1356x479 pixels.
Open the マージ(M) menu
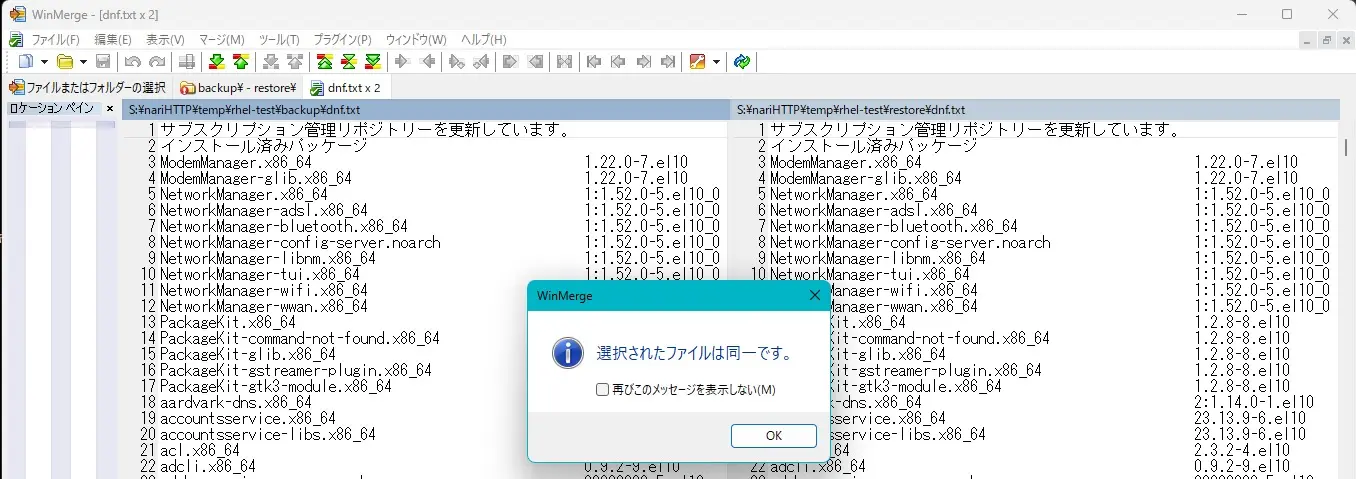click(221, 39)
